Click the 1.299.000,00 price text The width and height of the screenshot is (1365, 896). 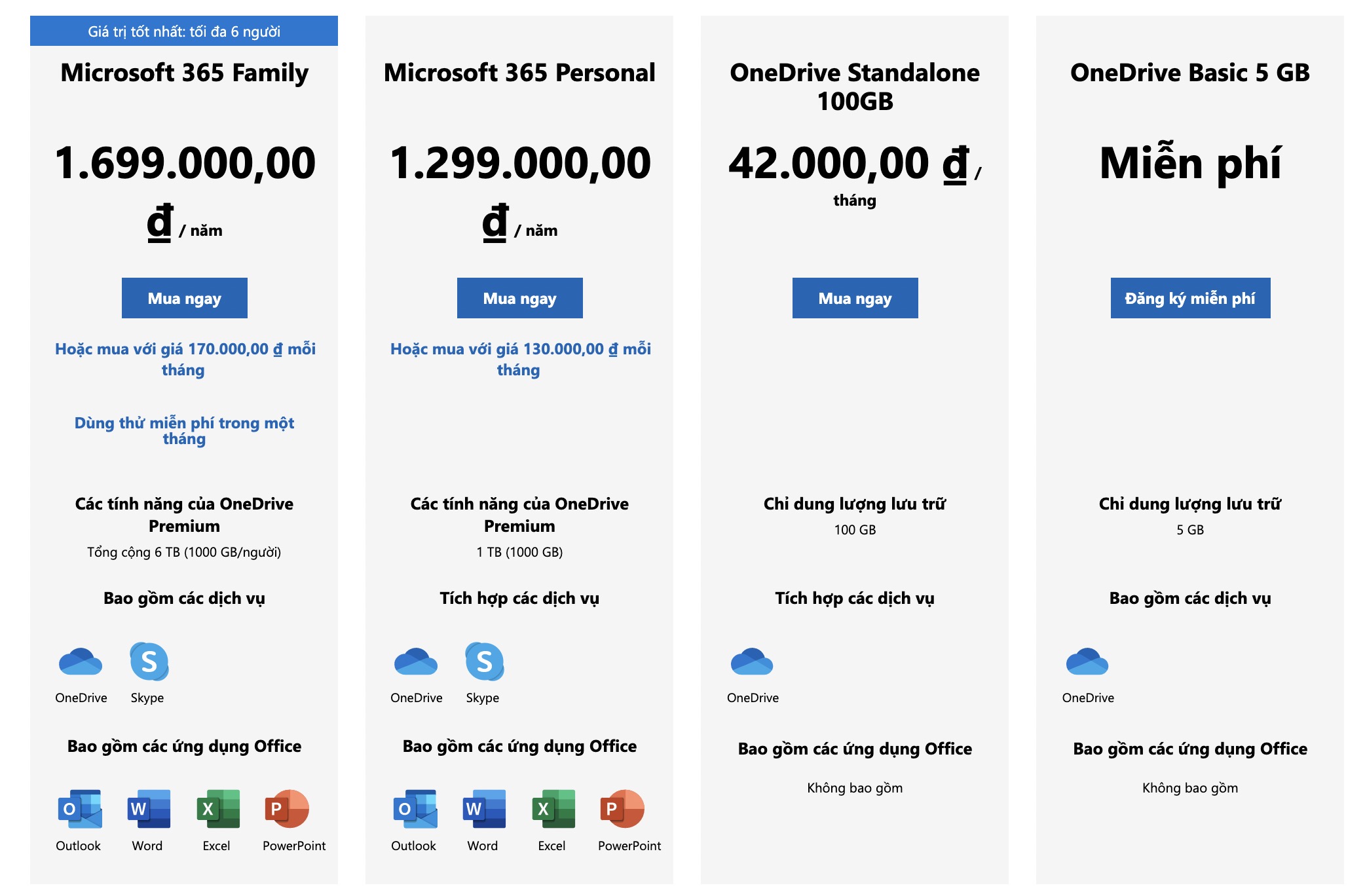pos(520,163)
